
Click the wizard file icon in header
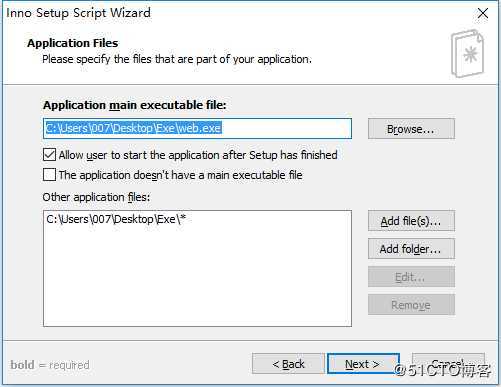click(x=468, y=54)
